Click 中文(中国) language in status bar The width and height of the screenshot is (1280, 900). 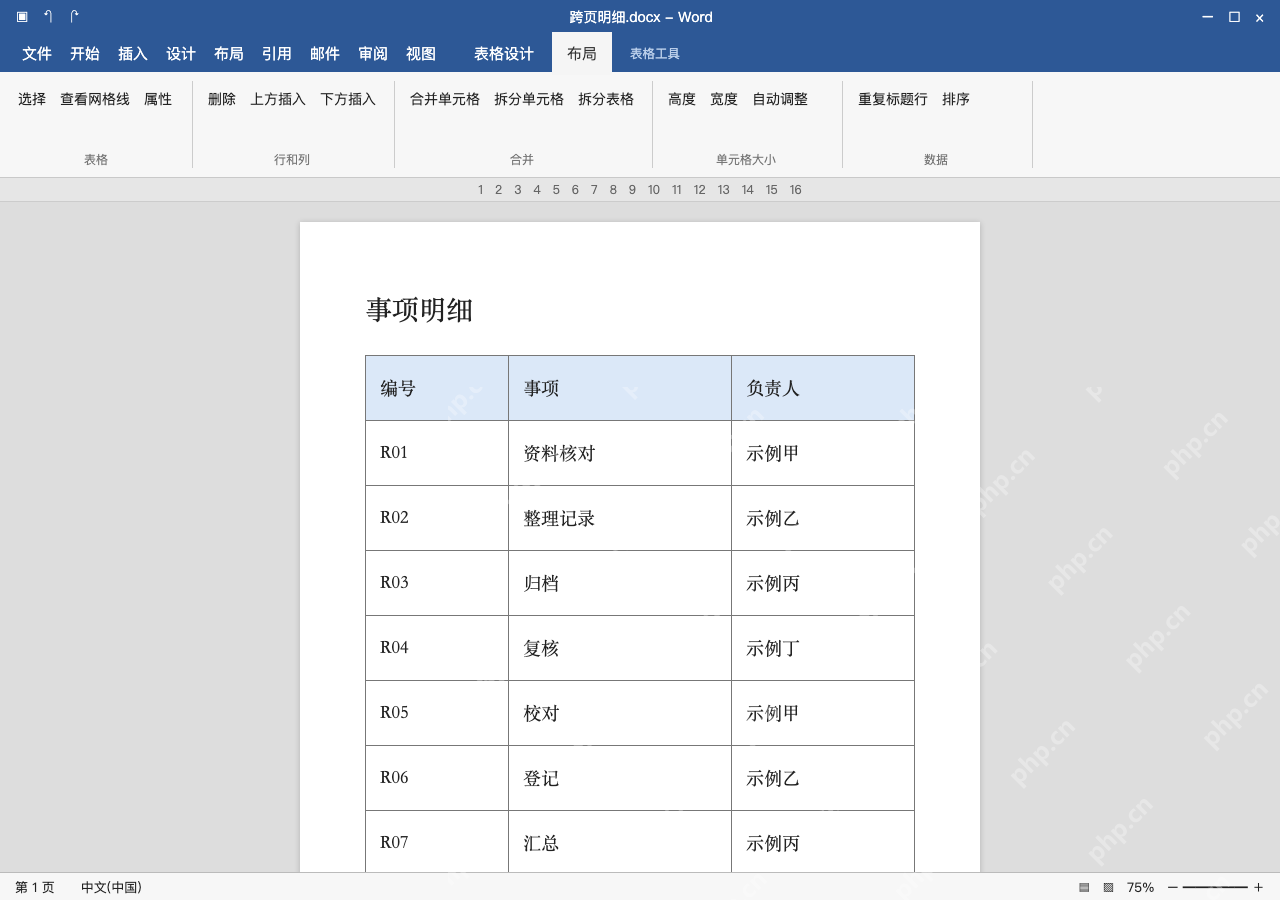[111, 887]
